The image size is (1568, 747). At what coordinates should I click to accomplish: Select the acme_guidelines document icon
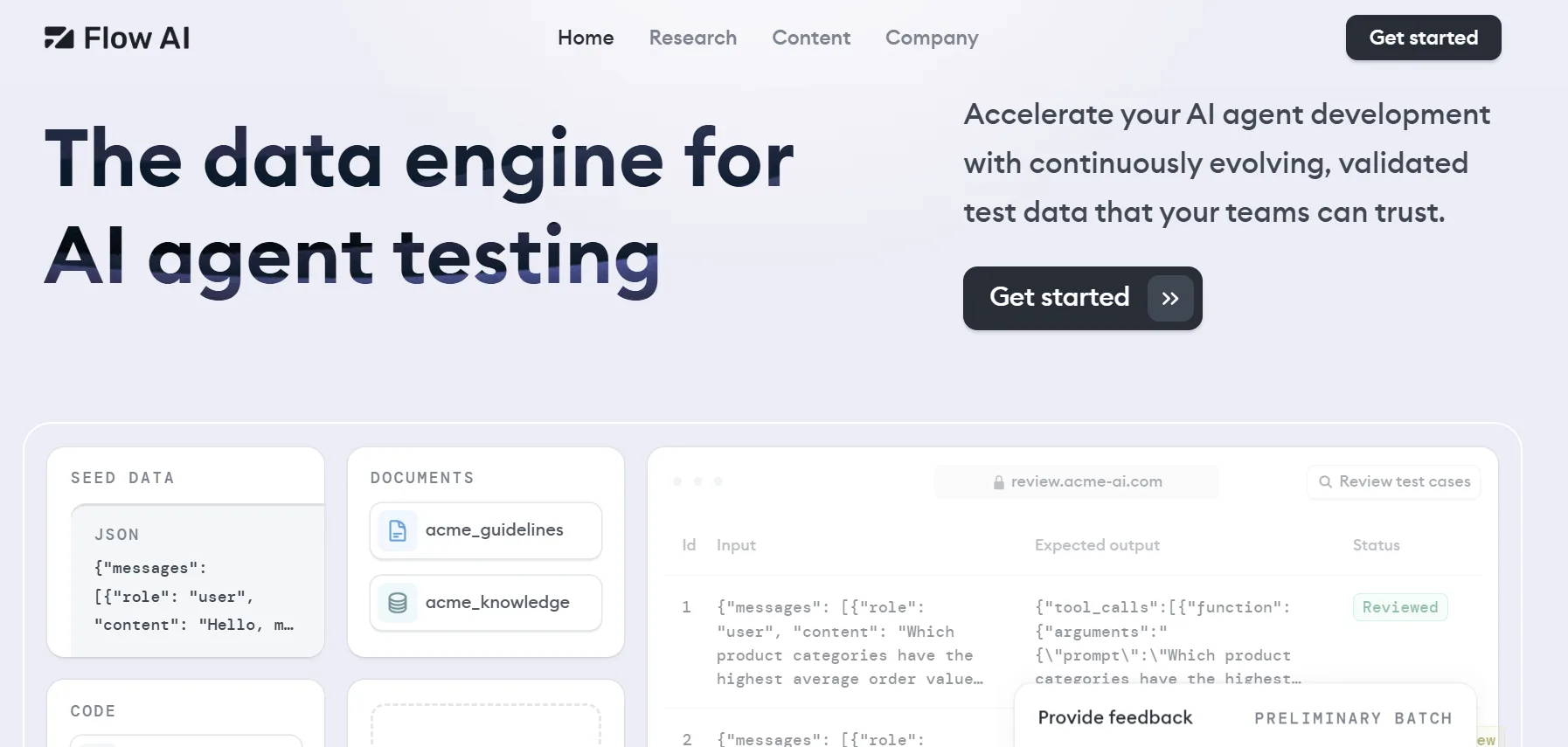(x=398, y=530)
